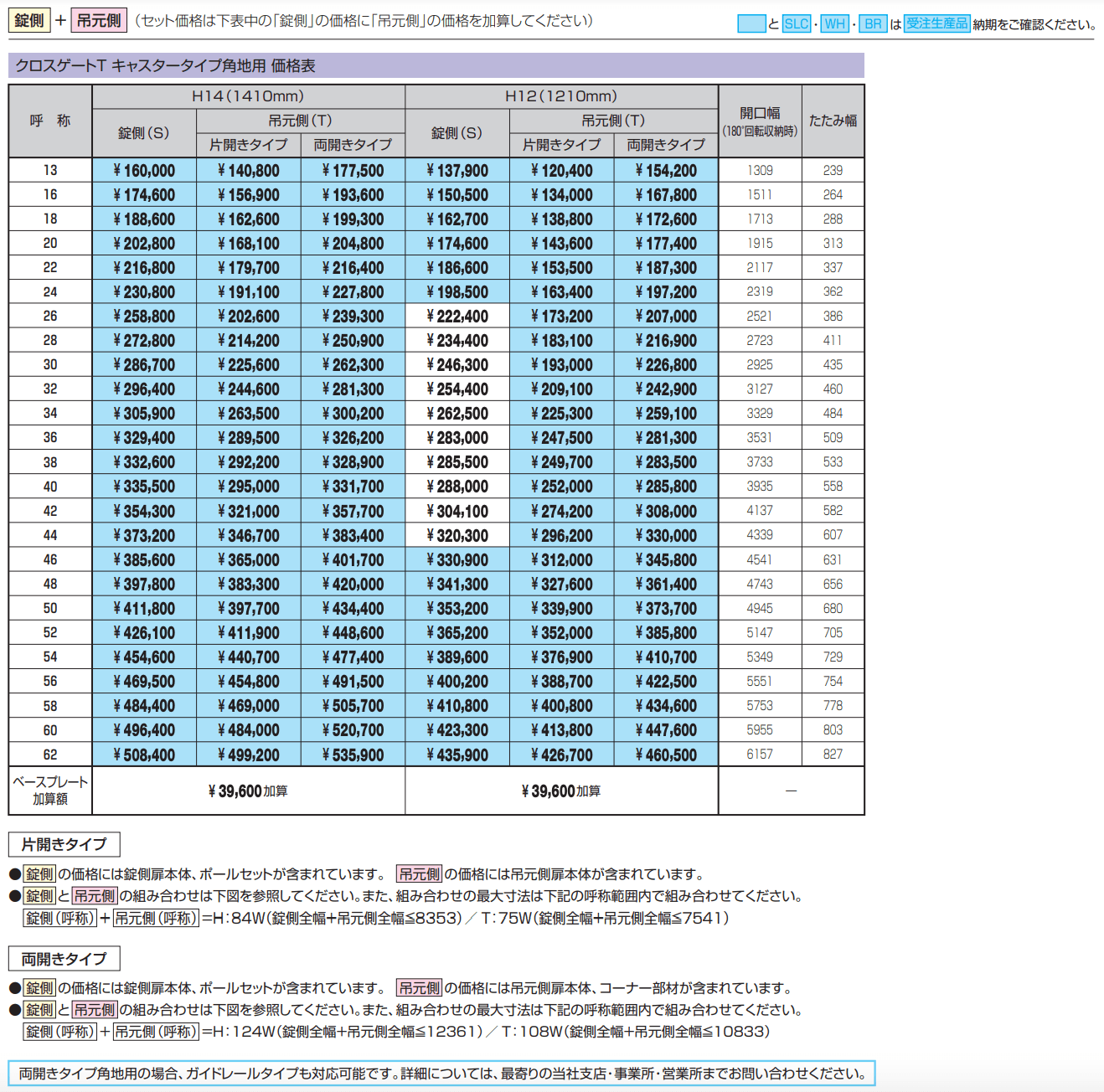Expand the 吊元側(T) subheader under H12
This screenshot has width=1104, height=1092.
pos(616,120)
